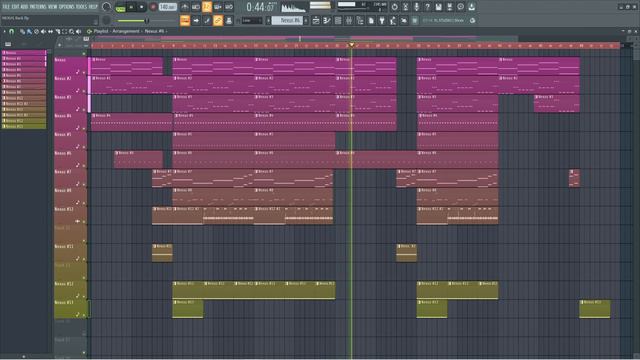640x360 pixels.
Task: Toggle the overdub recording icon
Action: click(x=218, y=7)
